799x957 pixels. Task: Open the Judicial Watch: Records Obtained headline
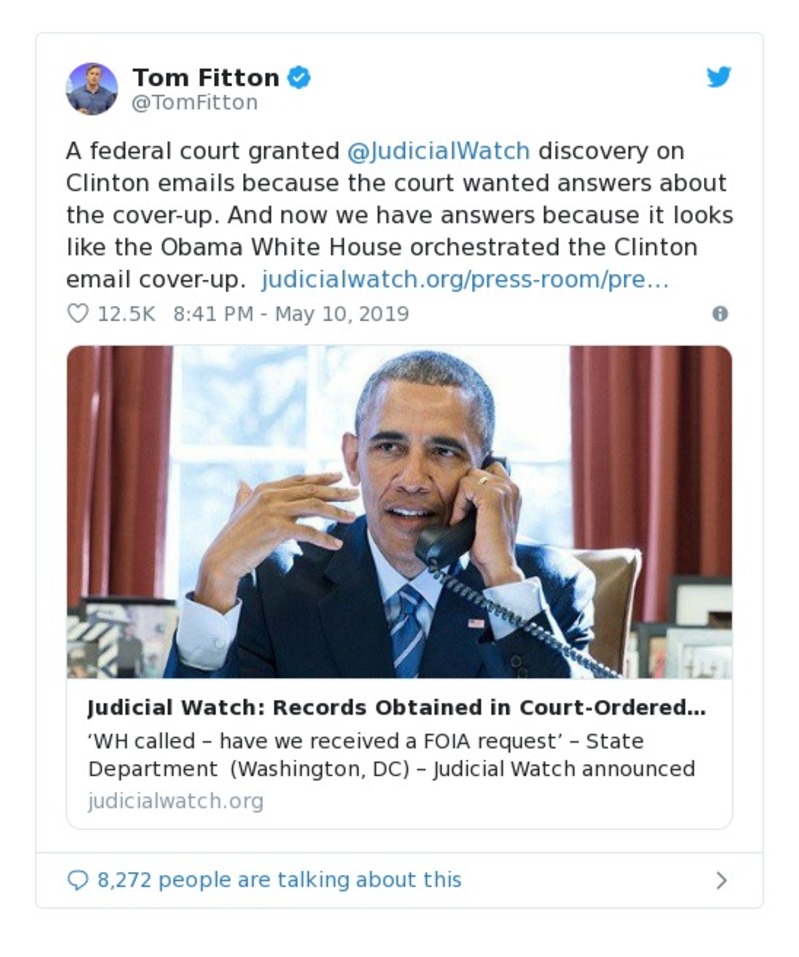[x=397, y=707]
